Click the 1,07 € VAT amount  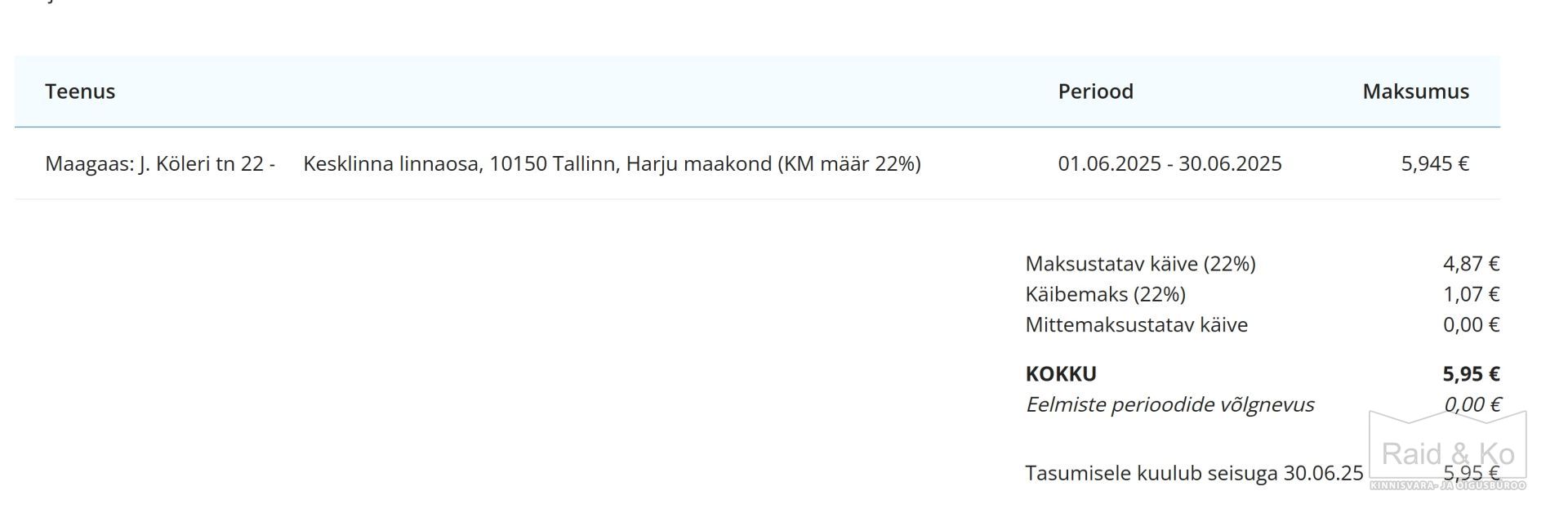1471,294
